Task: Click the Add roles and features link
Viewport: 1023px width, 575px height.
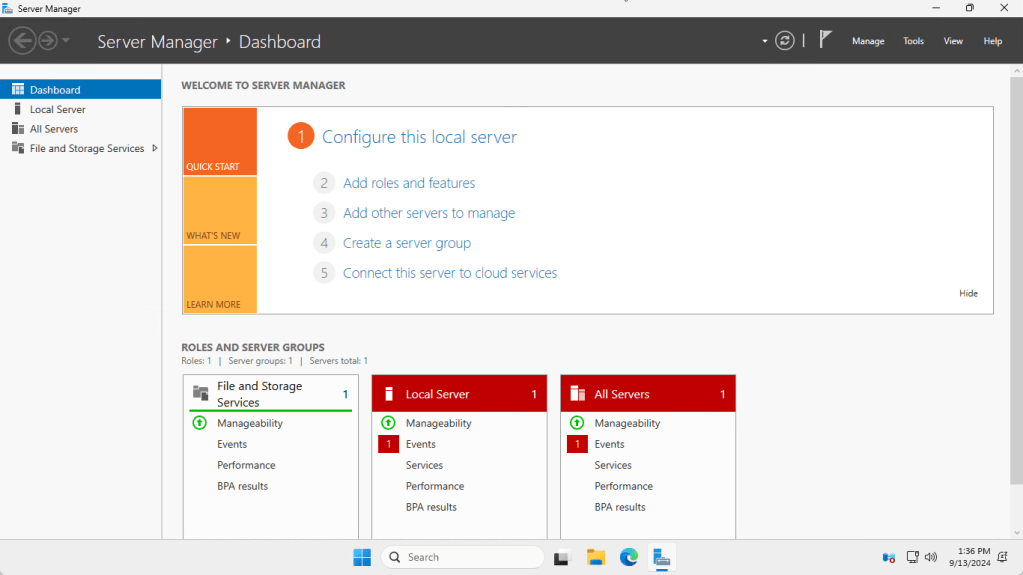Action: (x=408, y=183)
